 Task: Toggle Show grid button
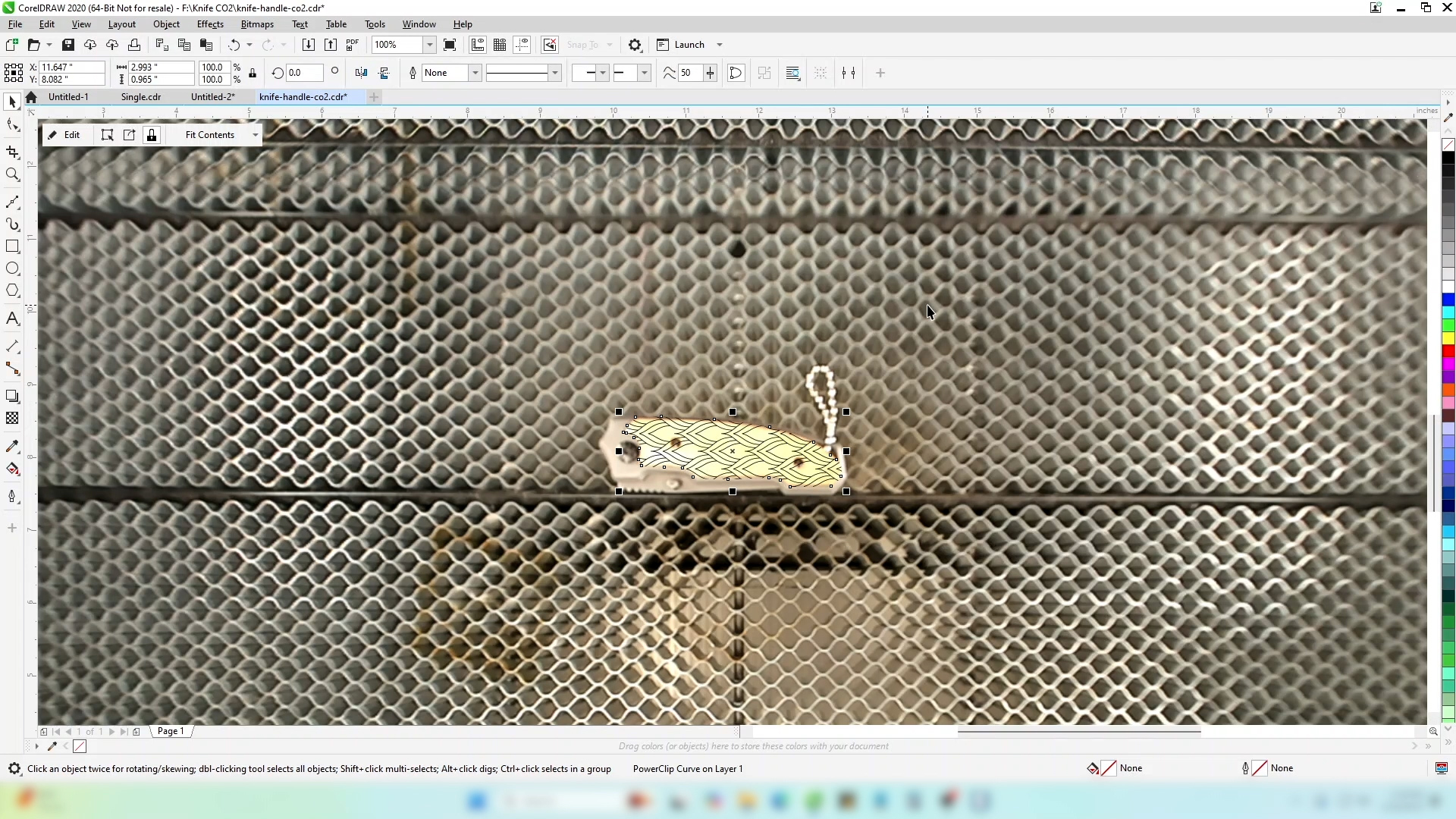500,45
